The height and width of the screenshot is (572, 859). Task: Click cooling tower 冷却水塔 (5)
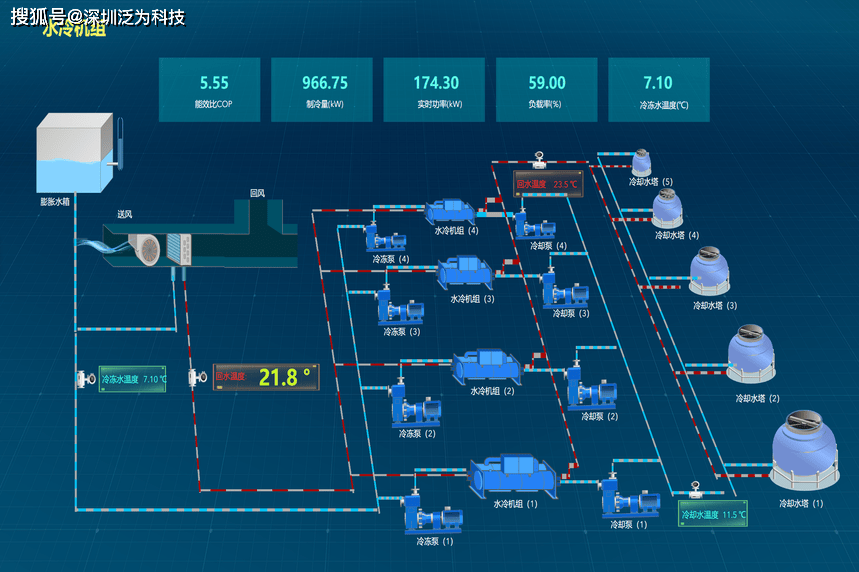point(642,162)
